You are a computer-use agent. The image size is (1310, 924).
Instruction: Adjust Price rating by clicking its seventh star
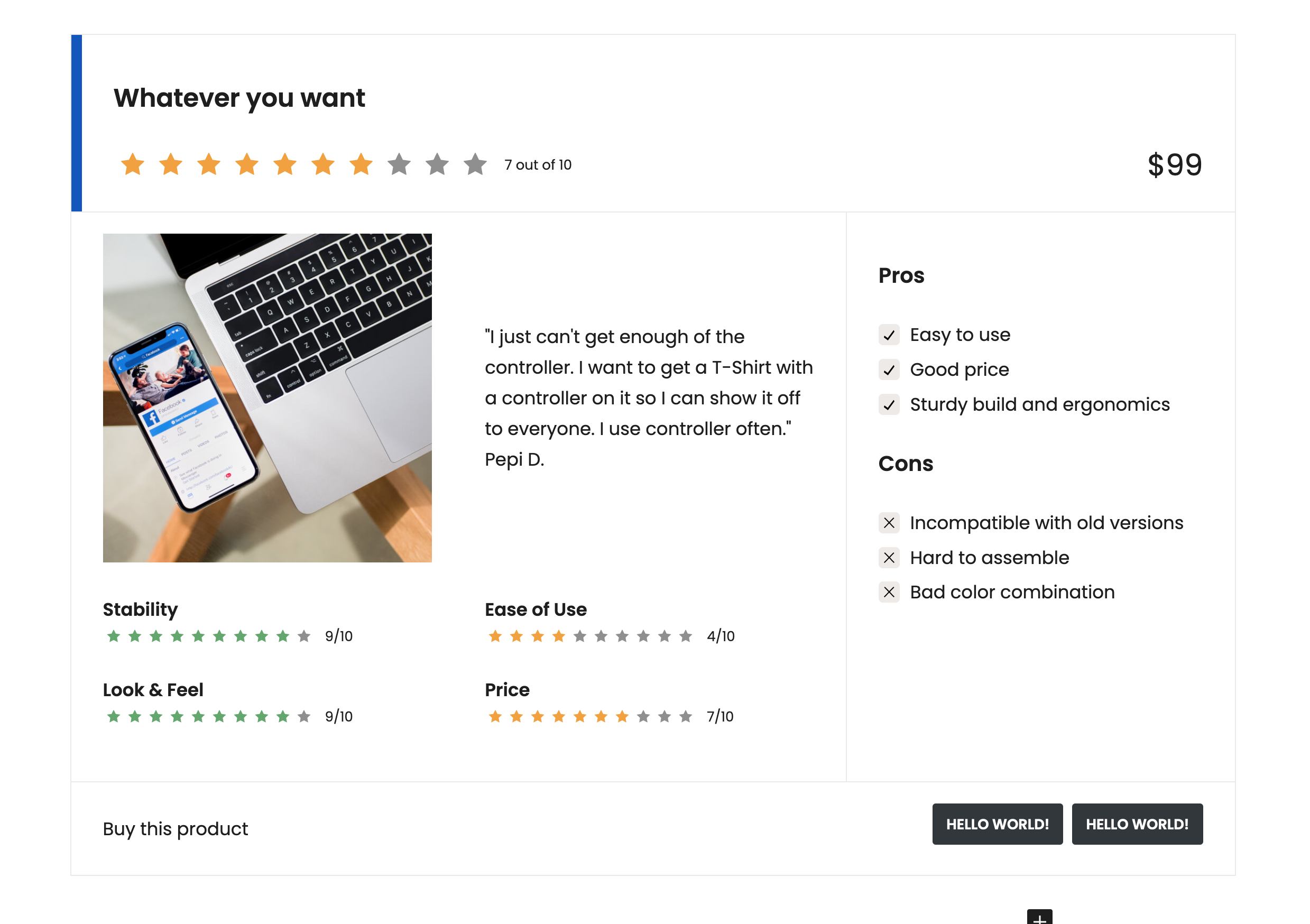621,716
